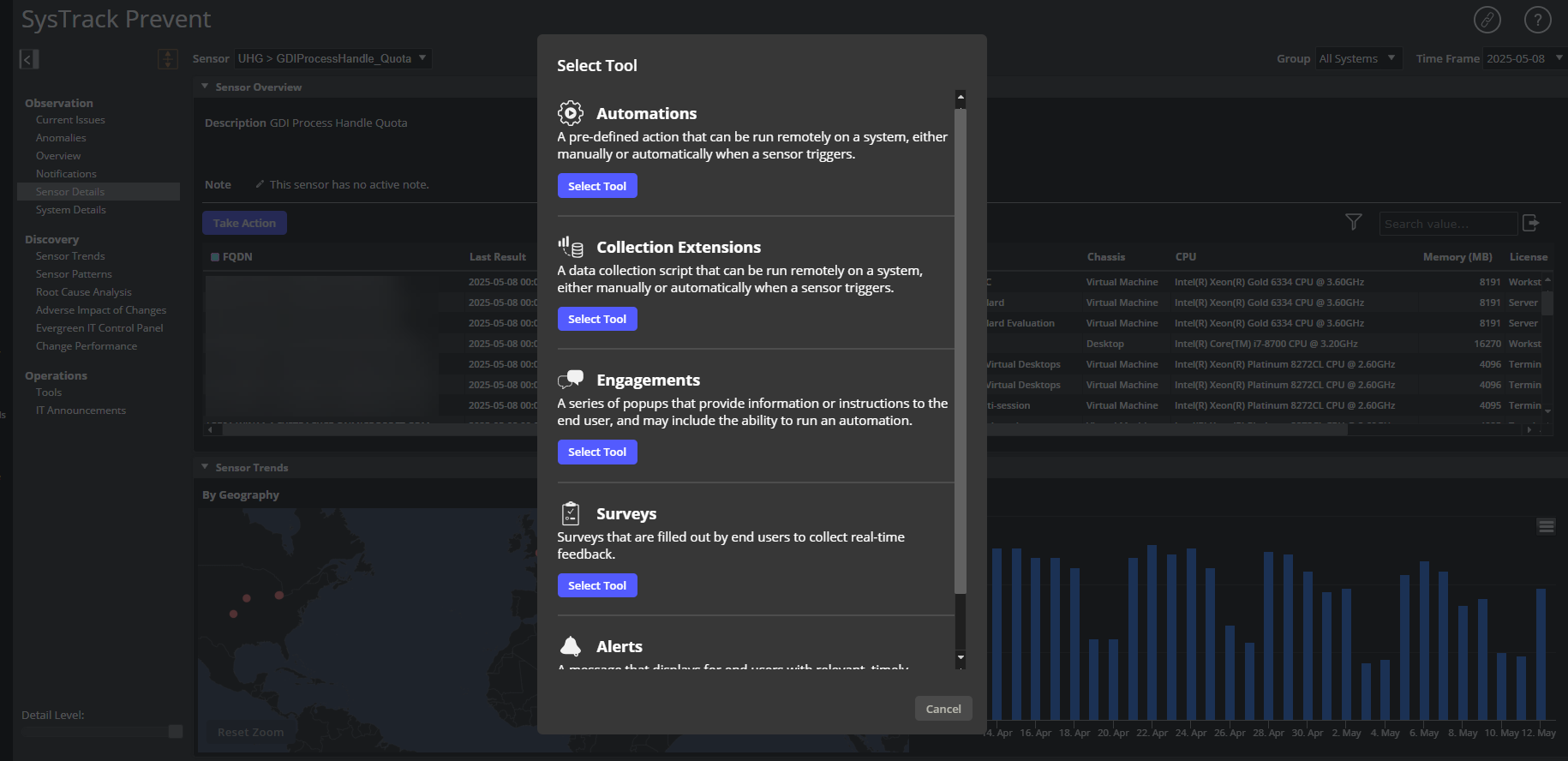Sort by Memory (MB) column header

tap(1457, 257)
